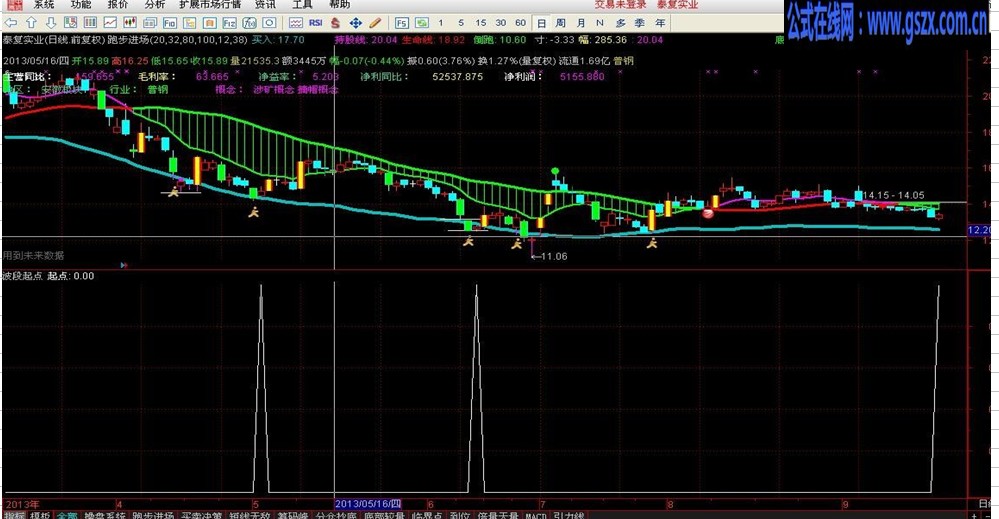
Task: Click the F5 toolbar icon
Action: tap(401, 23)
